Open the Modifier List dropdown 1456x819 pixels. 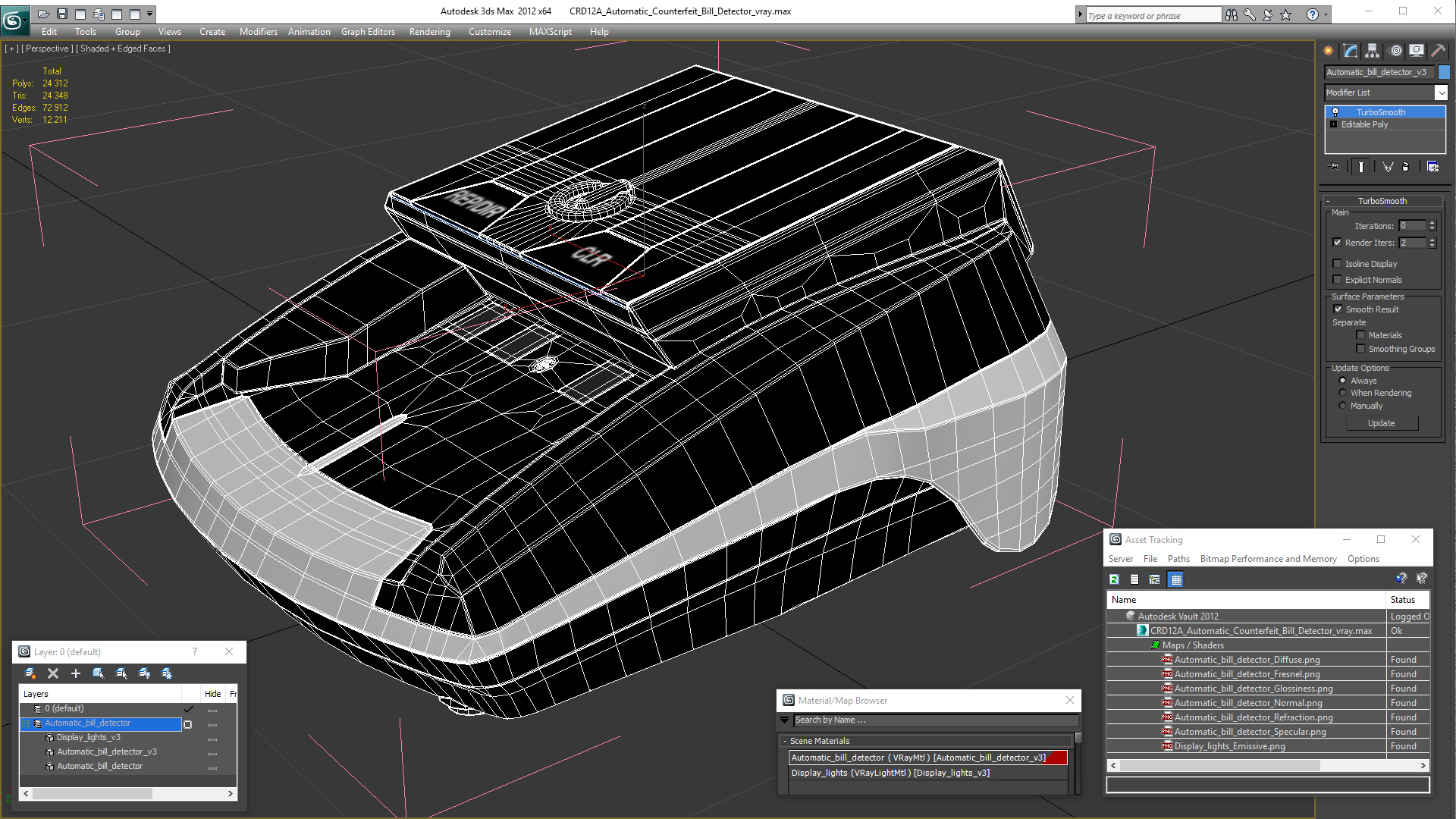(x=1441, y=93)
